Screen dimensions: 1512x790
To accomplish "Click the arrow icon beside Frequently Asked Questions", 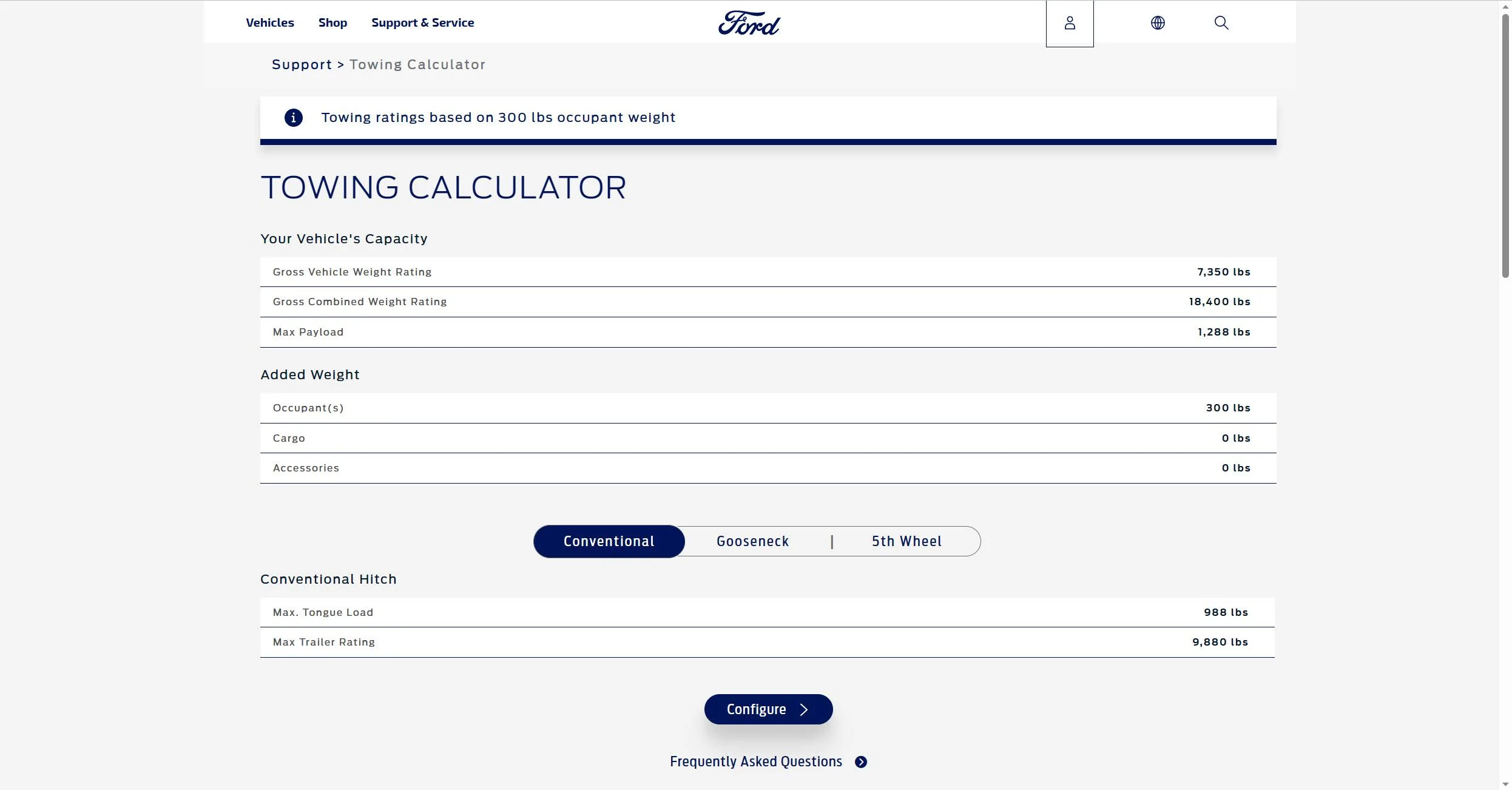I will (861, 762).
